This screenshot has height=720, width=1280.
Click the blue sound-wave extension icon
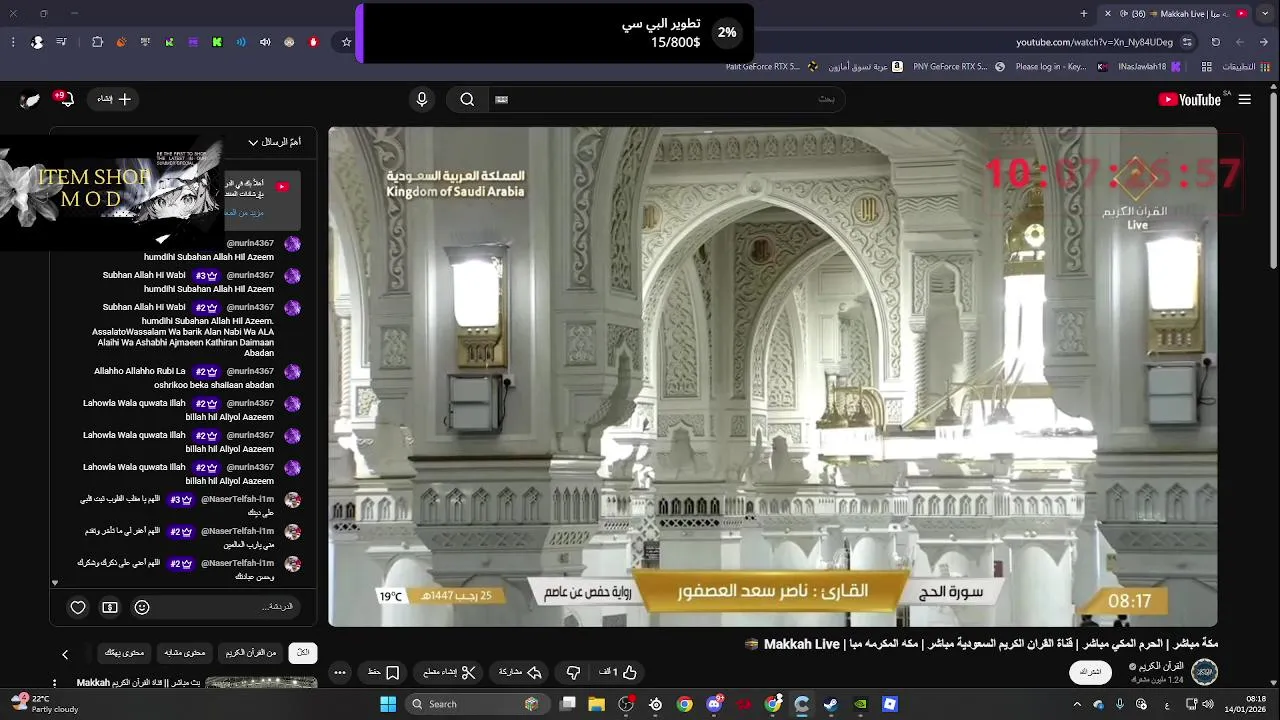tap(241, 42)
